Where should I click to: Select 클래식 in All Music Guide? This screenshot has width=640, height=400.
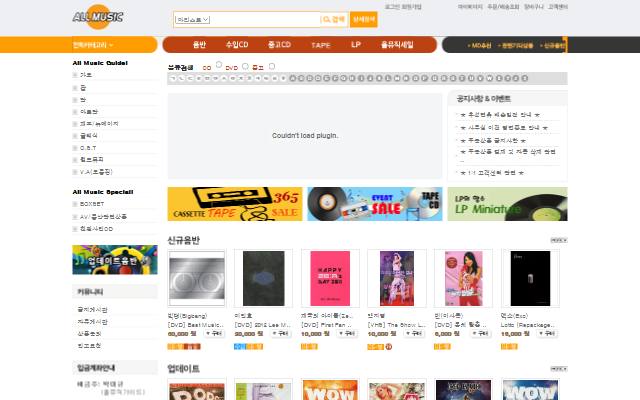[89, 136]
